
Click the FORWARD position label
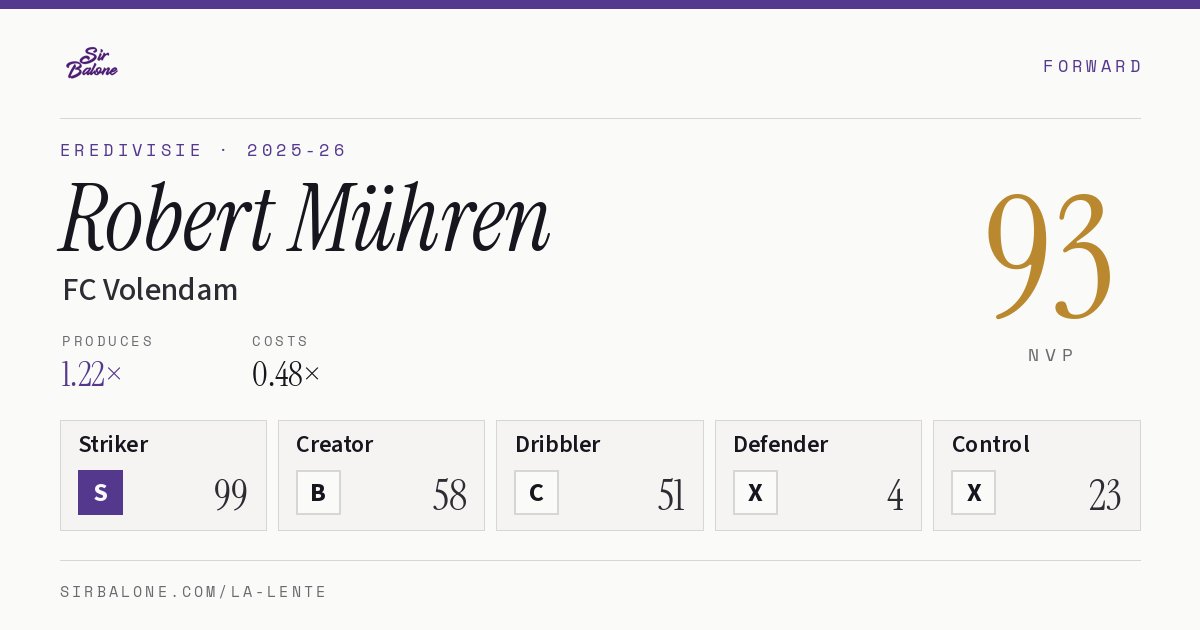1092,66
